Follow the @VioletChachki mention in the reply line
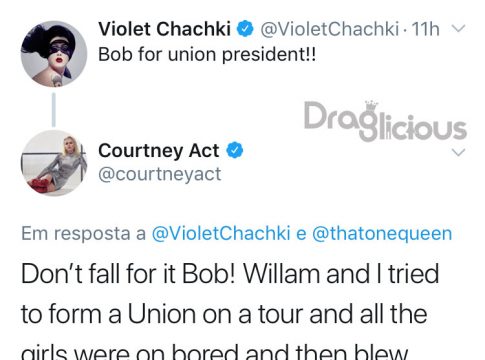The width and height of the screenshot is (485, 360). click(x=221, y=233)
